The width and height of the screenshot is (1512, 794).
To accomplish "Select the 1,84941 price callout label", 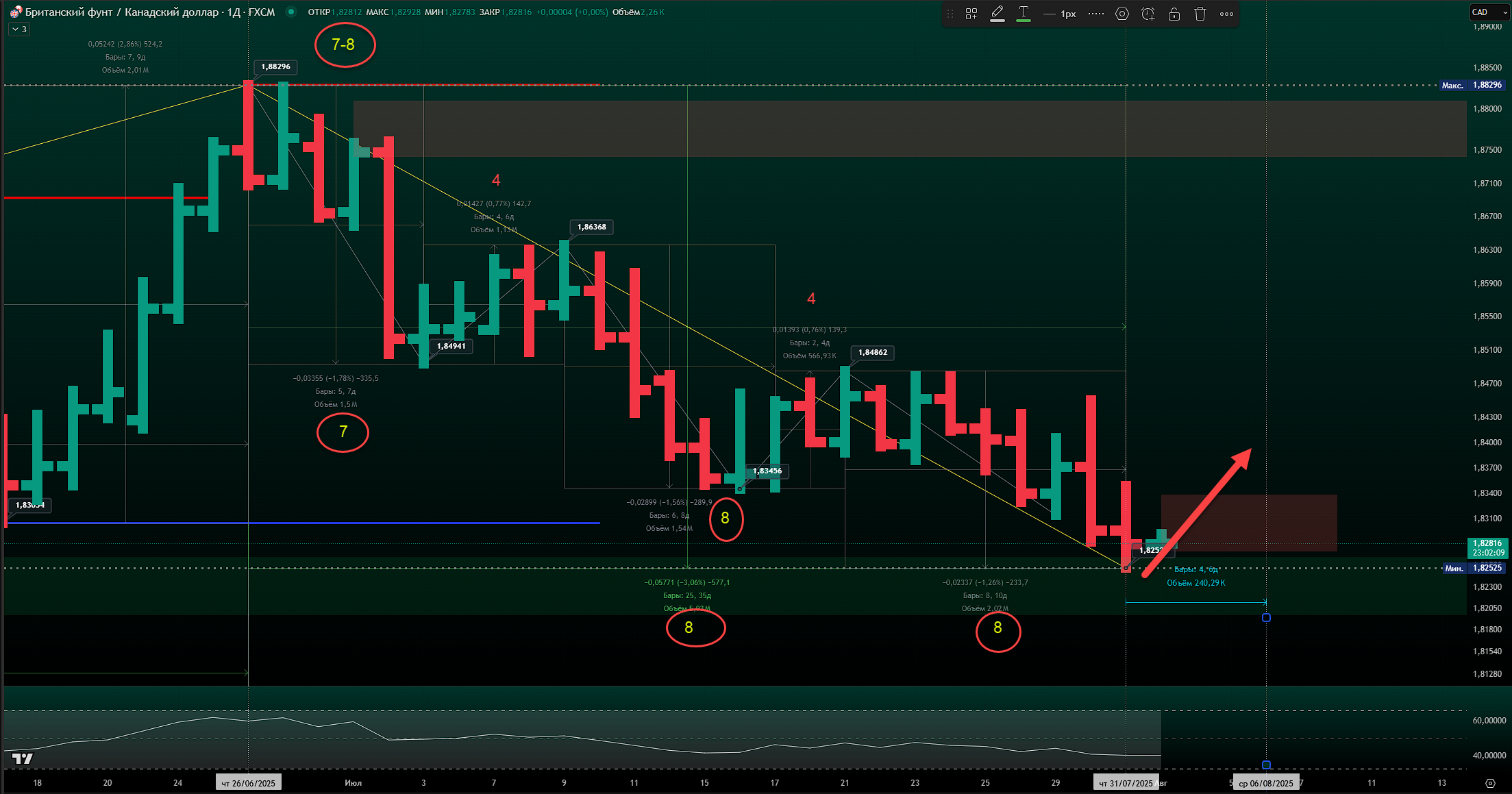I will point(451,346).
